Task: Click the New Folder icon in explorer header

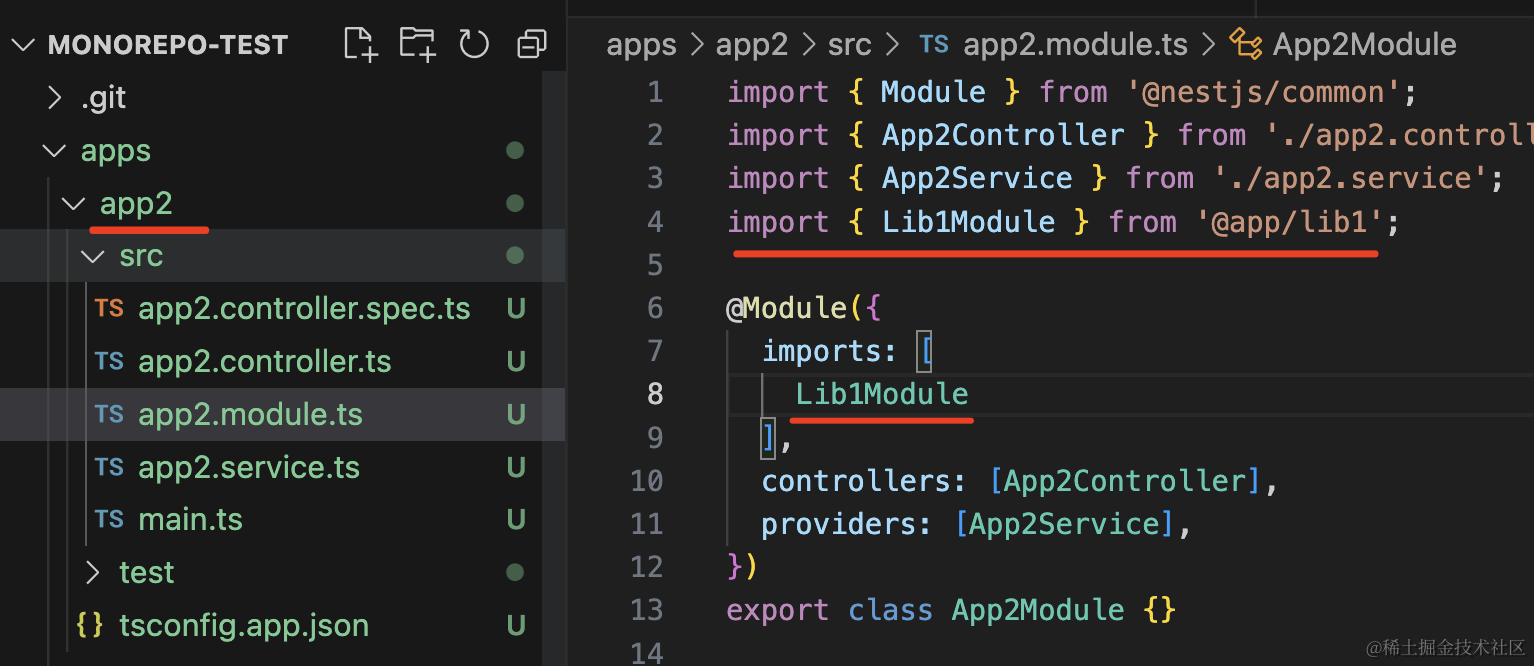Action: click(x=417, y=44)
